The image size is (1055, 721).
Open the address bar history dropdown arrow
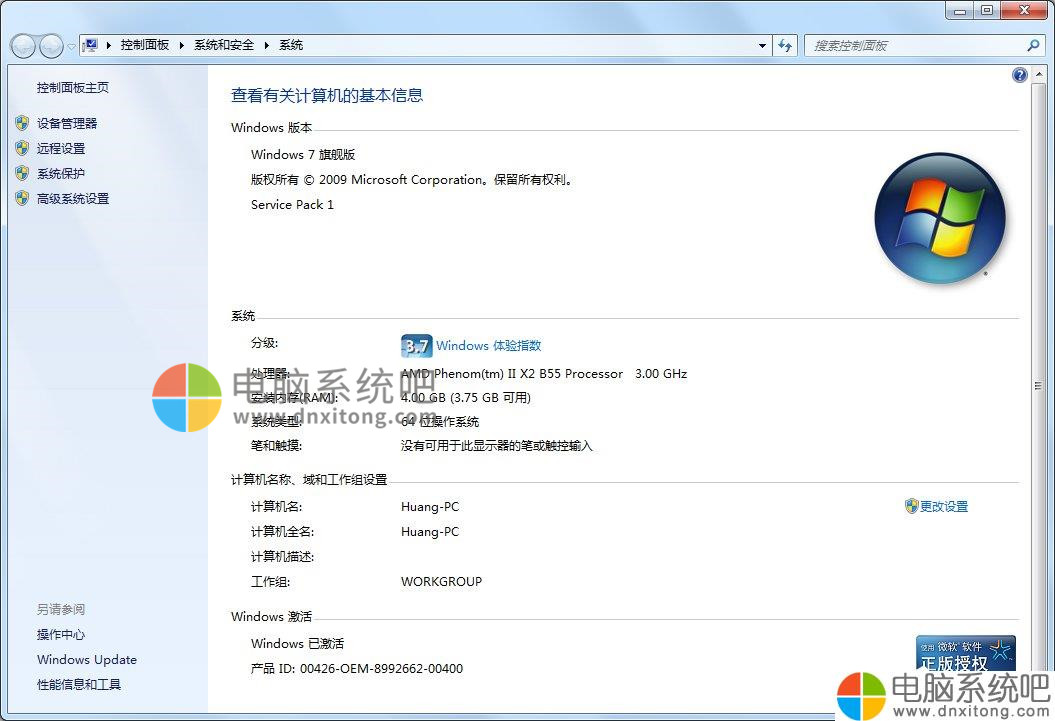click(762, 46)
